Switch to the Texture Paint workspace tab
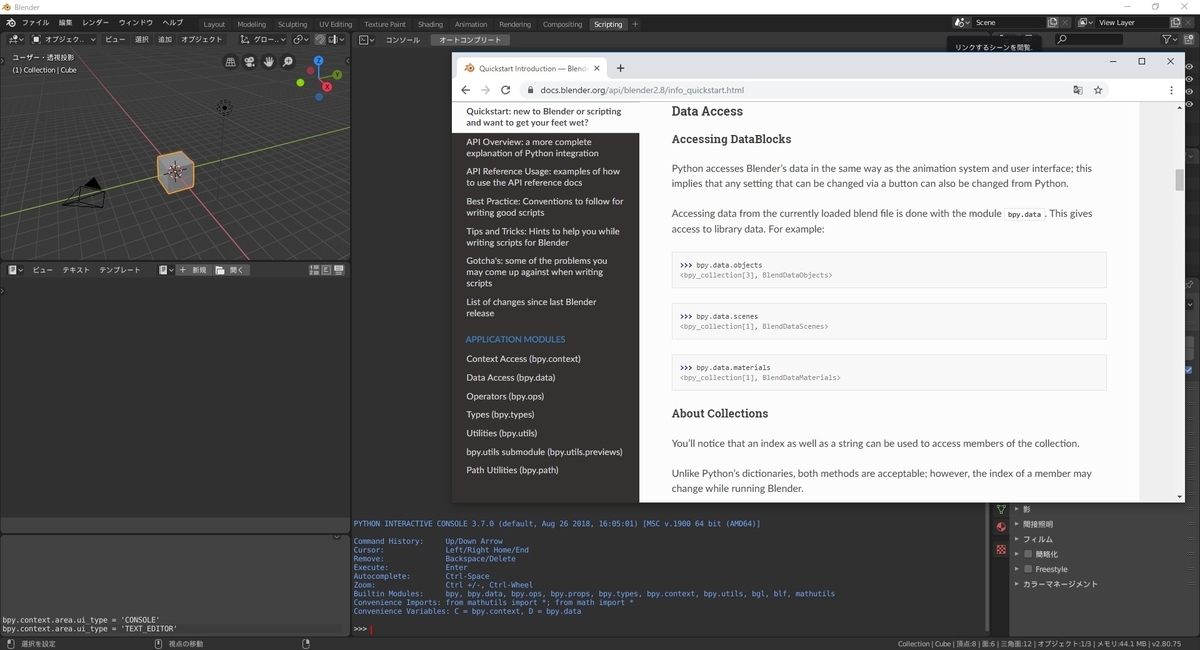This screenshot has width=1200, height=650. [x=385, y=24]
